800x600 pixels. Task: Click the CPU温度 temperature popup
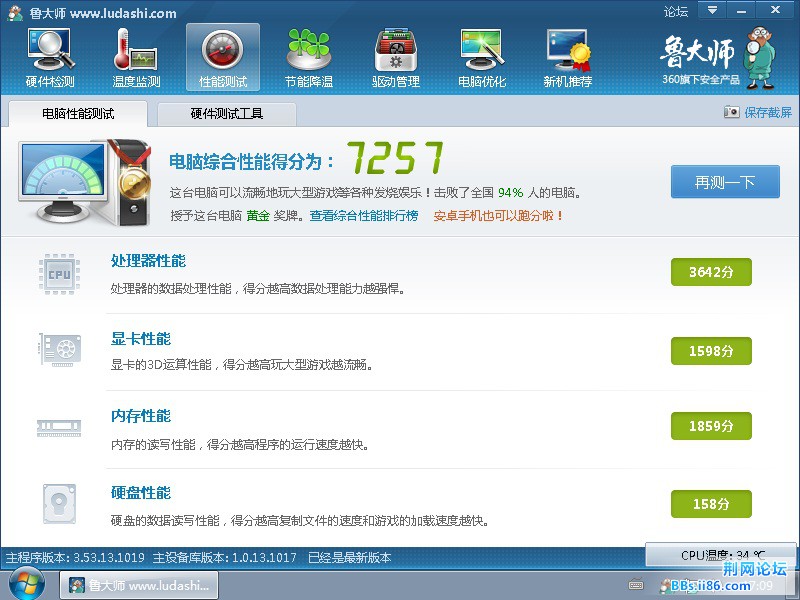coord(721,554)
